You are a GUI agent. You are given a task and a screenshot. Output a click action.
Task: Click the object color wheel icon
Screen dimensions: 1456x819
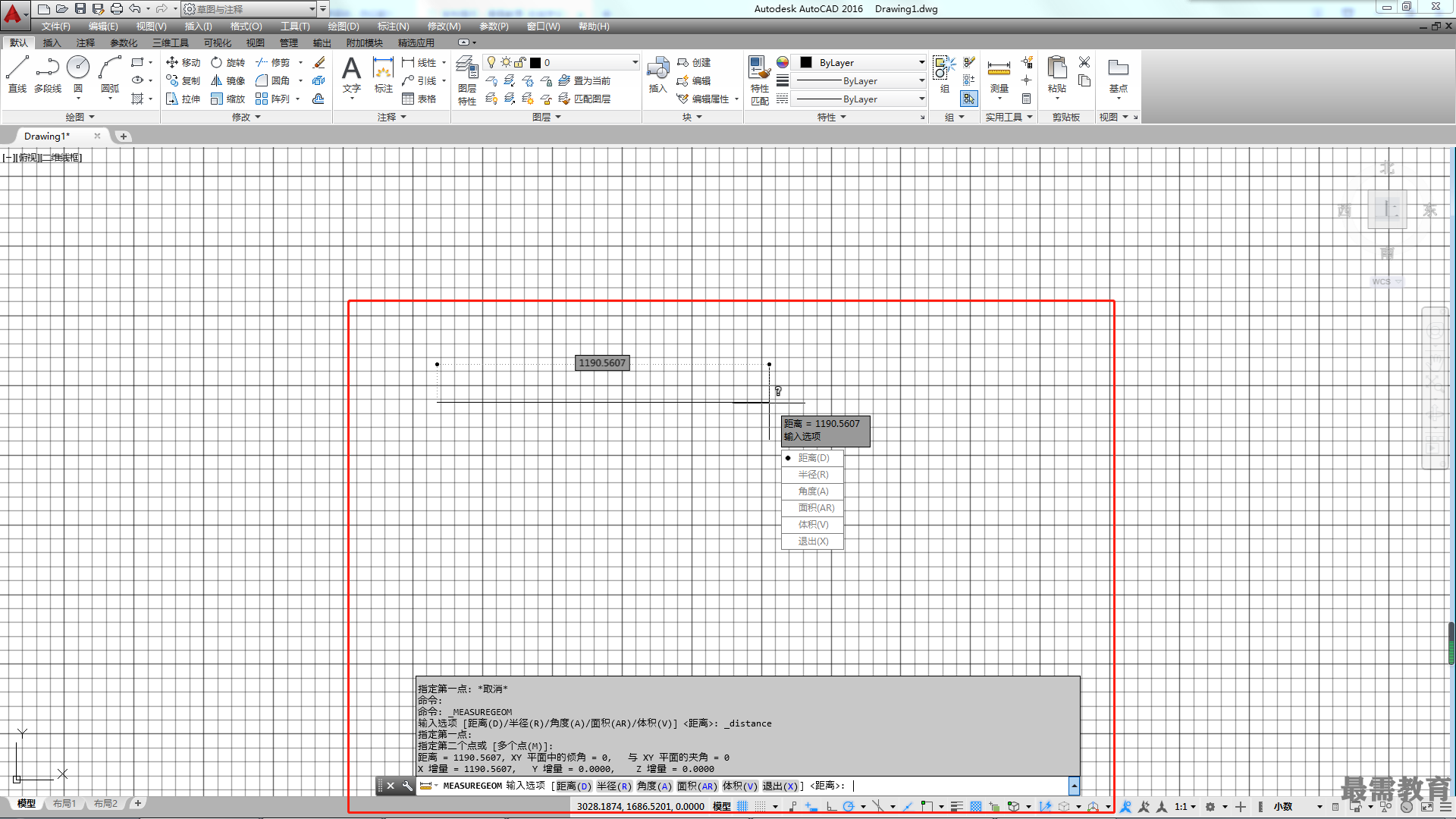(x=783, y=62)
